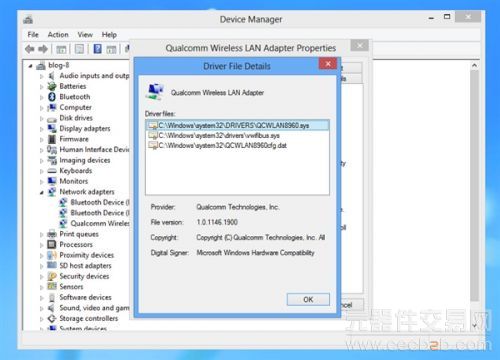Click the Sensors icon

pyautogui.click(x=52, y=287)
